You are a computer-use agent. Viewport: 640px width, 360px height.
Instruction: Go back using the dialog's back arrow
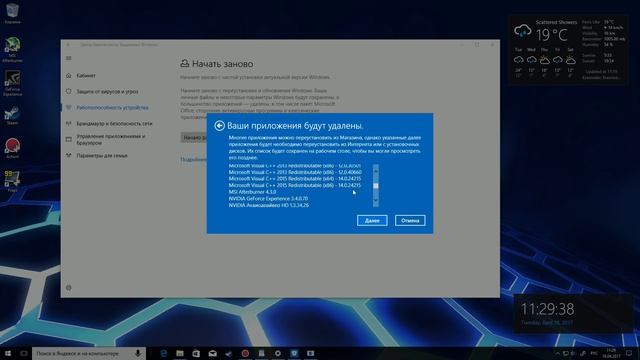(x=220, y=126)
